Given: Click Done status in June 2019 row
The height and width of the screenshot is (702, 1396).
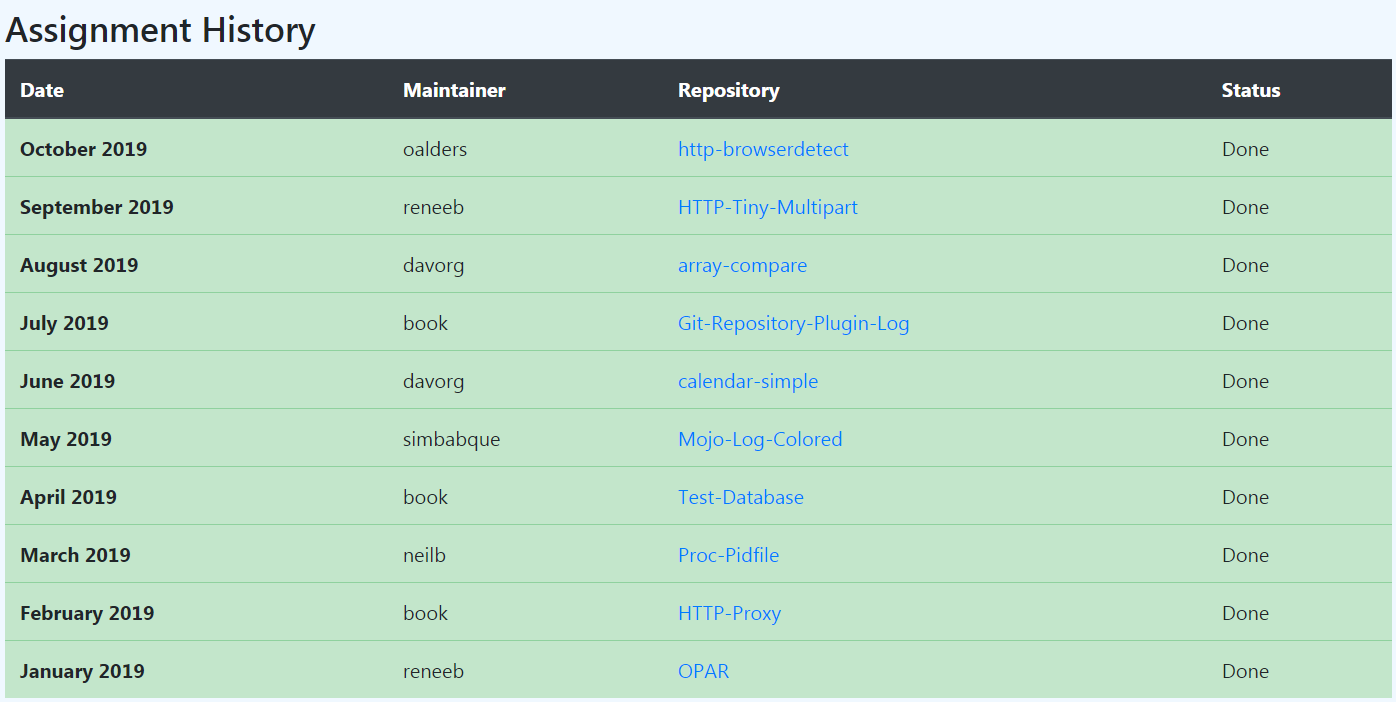Looking at the screenshot, I should [1245, 381].
